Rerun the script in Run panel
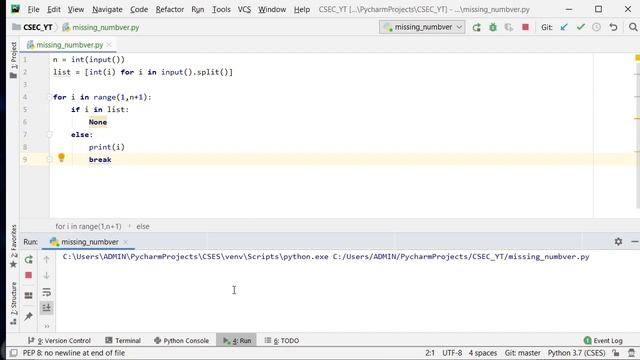640x360 pixels. (x=29, y=259)
